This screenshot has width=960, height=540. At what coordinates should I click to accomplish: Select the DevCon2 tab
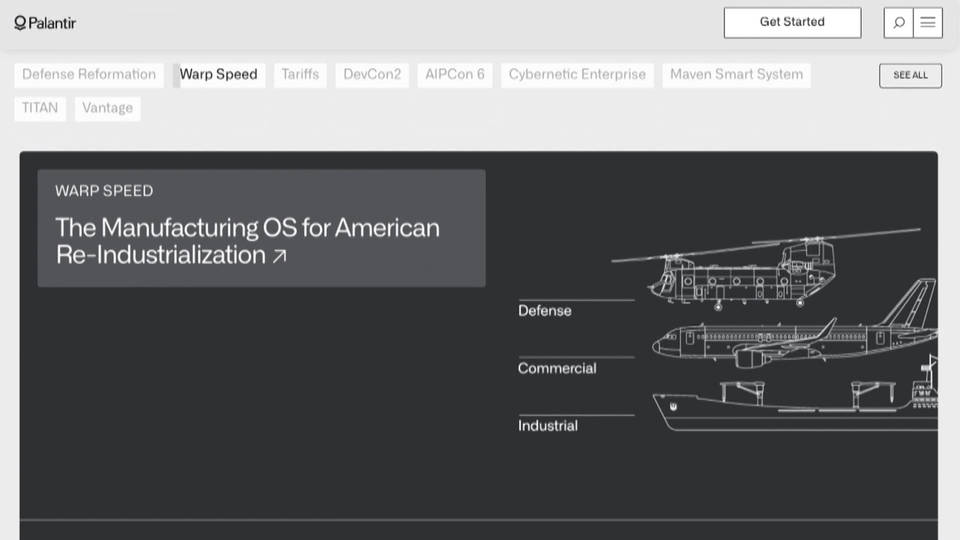coord(372,75)
